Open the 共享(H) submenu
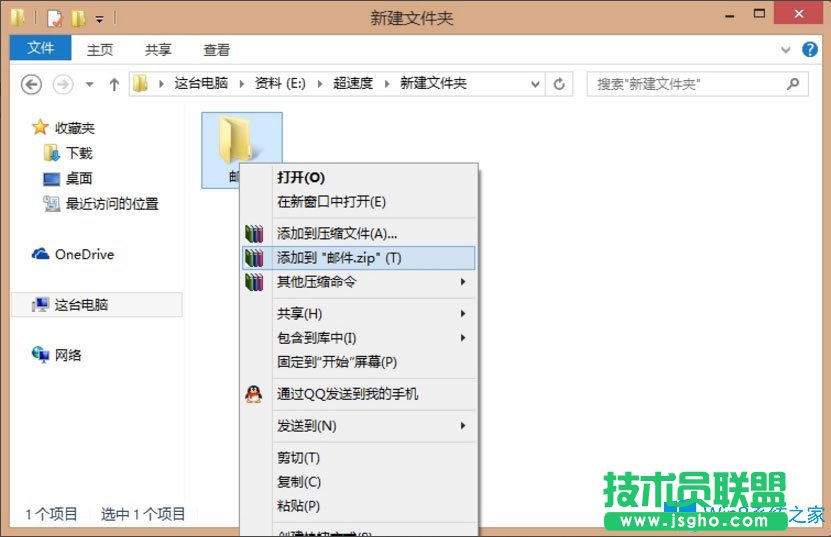This screenshot has height=537, width=831. click(x=359, y=314)
